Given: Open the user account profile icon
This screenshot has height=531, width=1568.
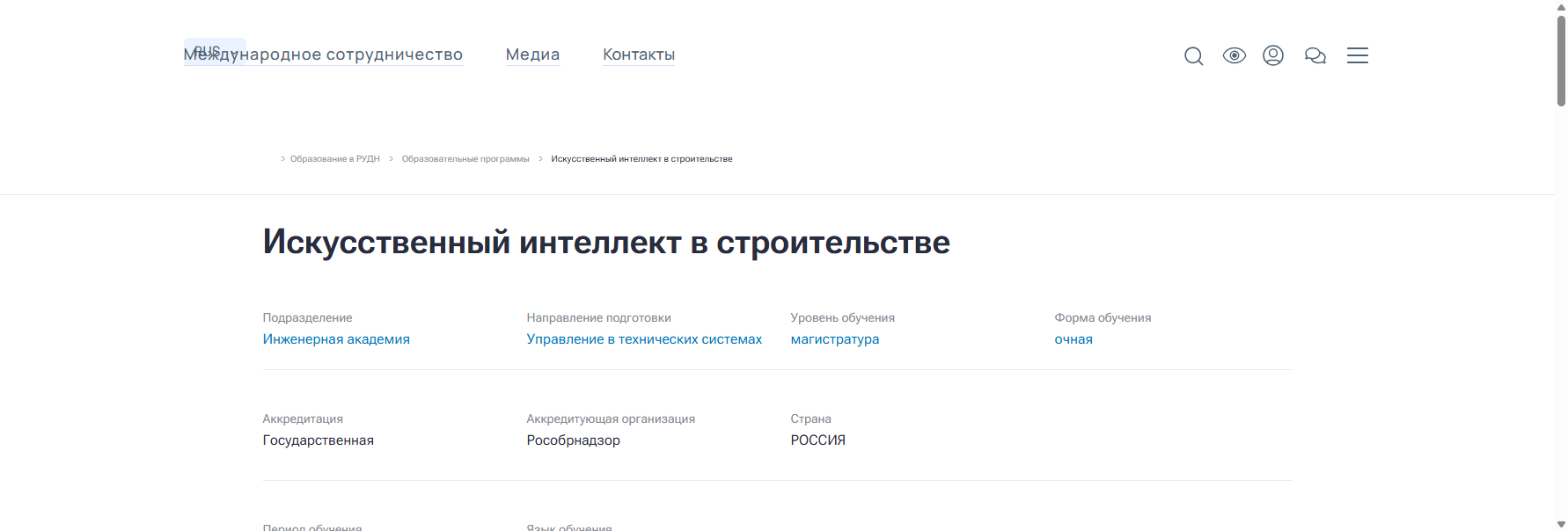Looking at the screenshot, I should click(x=1273, y=55).
